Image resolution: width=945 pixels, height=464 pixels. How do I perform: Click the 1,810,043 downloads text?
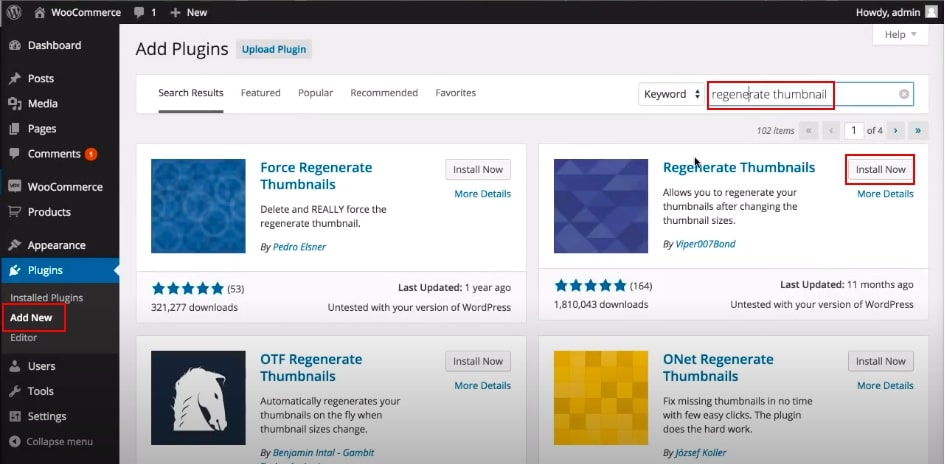[x=601, y=304]
